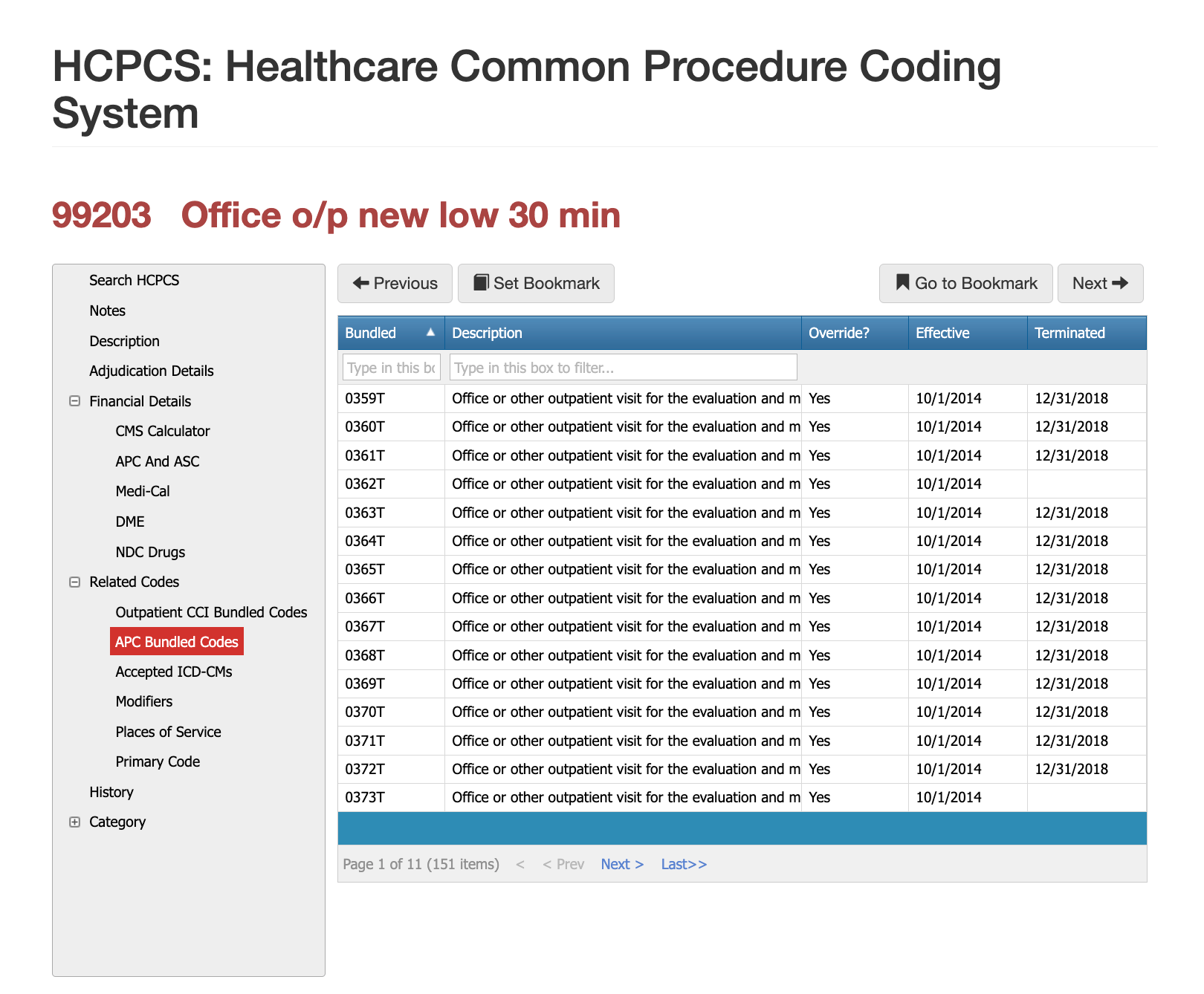Open the Accepted ICD-CMs page
The image size is (1204, 994).
click(174, 672)
